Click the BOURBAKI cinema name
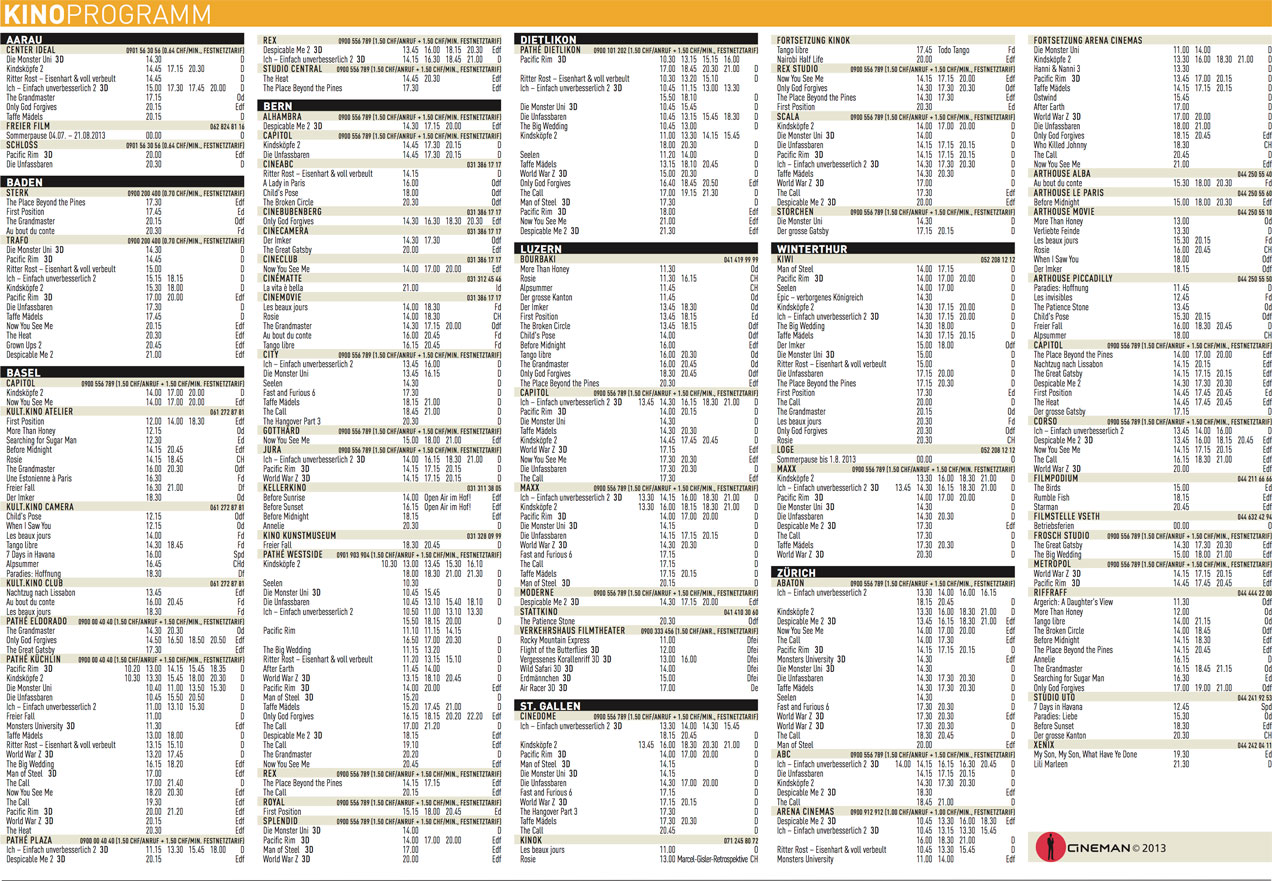Screen dimensions: 1272x881 pos(538,259)
